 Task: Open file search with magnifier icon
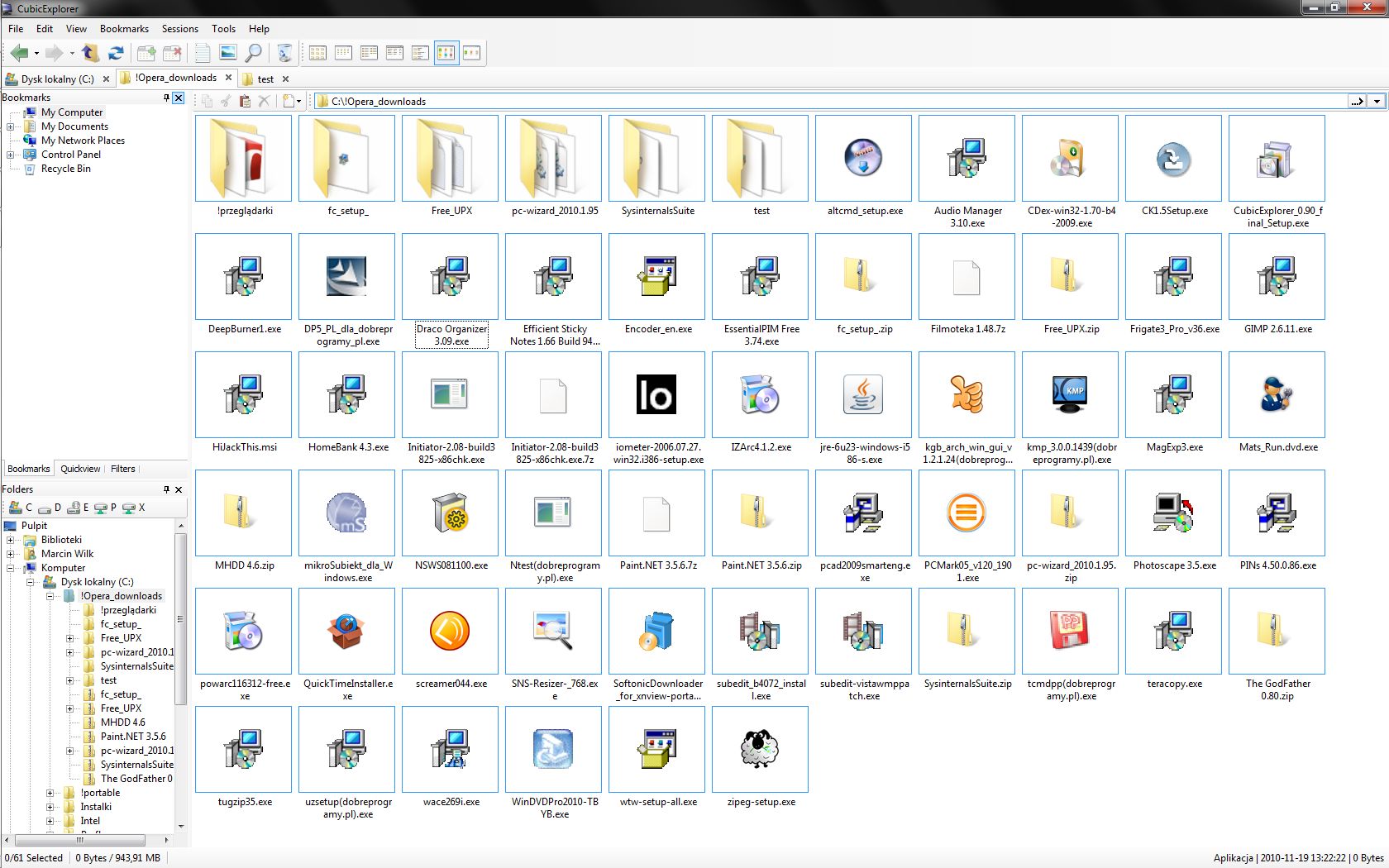[x=254, y=53]
